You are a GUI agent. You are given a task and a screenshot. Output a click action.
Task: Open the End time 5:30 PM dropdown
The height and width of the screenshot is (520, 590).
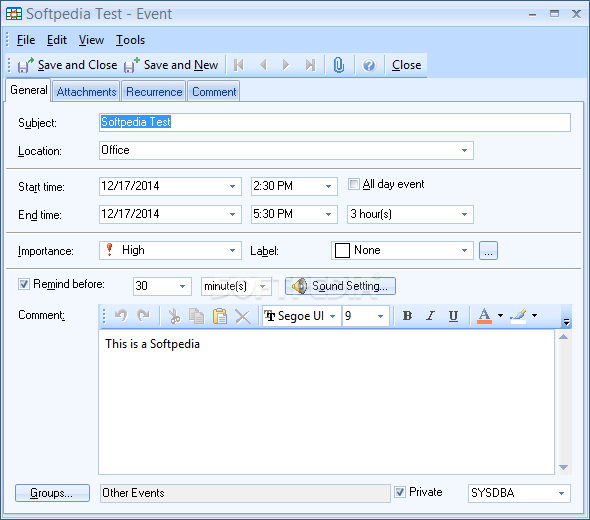(328, 214)
